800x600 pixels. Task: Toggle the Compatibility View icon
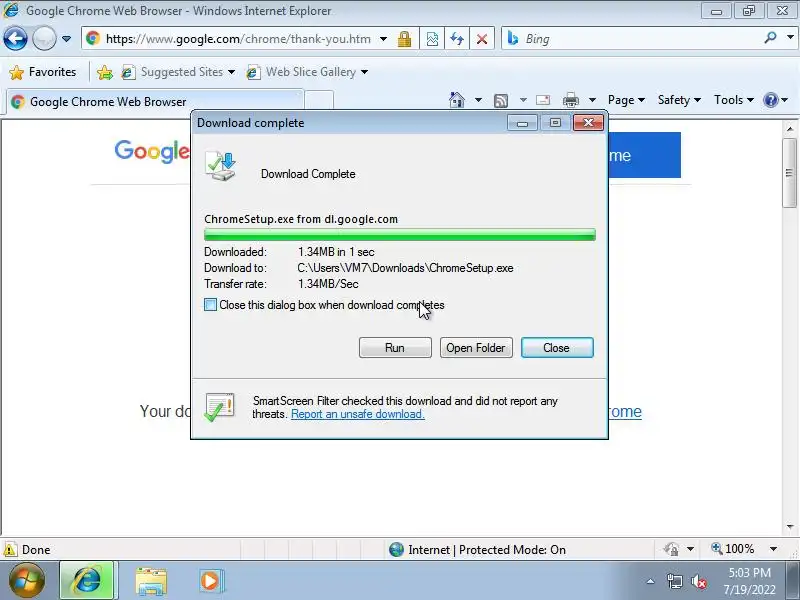[432, 39]
